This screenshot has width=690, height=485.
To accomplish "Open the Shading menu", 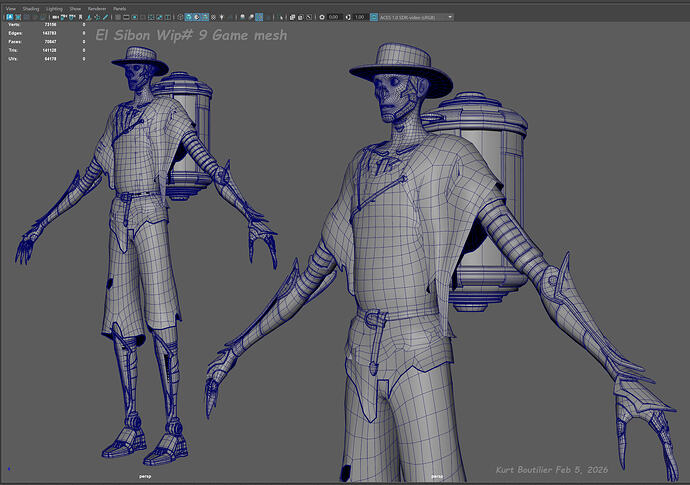I will point(32,7).
